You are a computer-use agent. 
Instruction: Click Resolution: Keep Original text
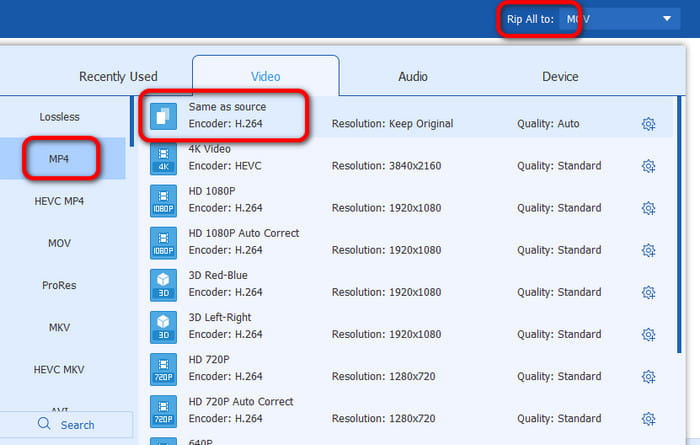click(392, 124)
